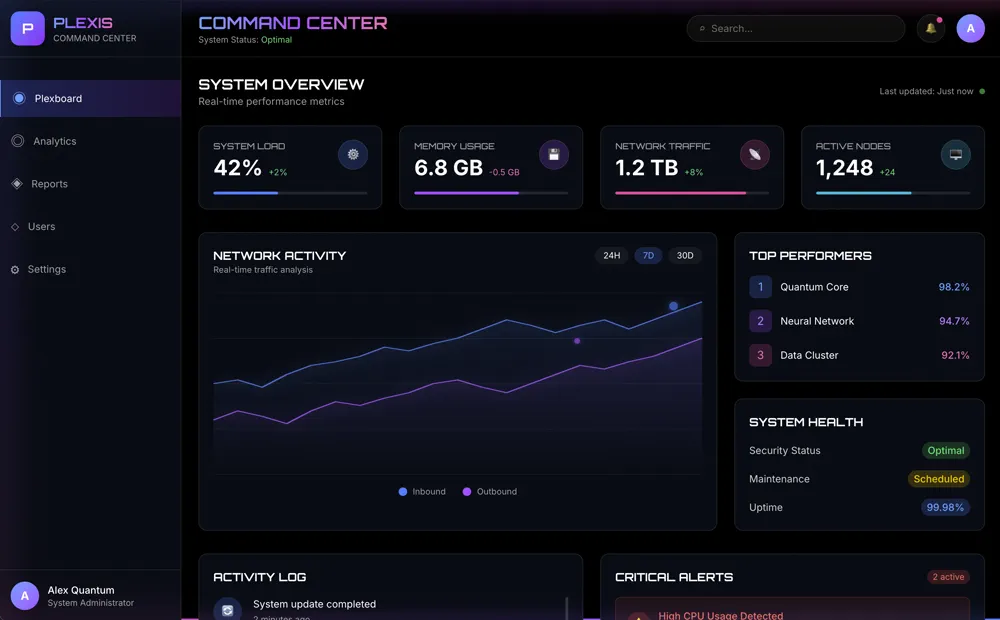The width and height of the screenshot is (1000, 620).
Task: Click the notification bell icon
Action: 931,29
